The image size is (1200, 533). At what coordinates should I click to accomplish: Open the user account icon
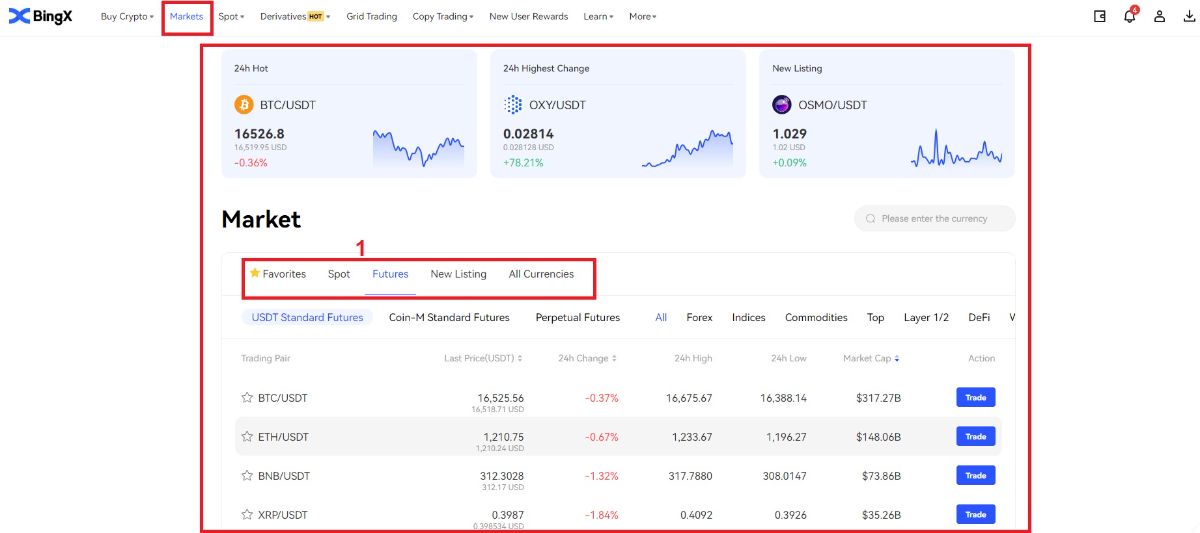pos(1160,16)
